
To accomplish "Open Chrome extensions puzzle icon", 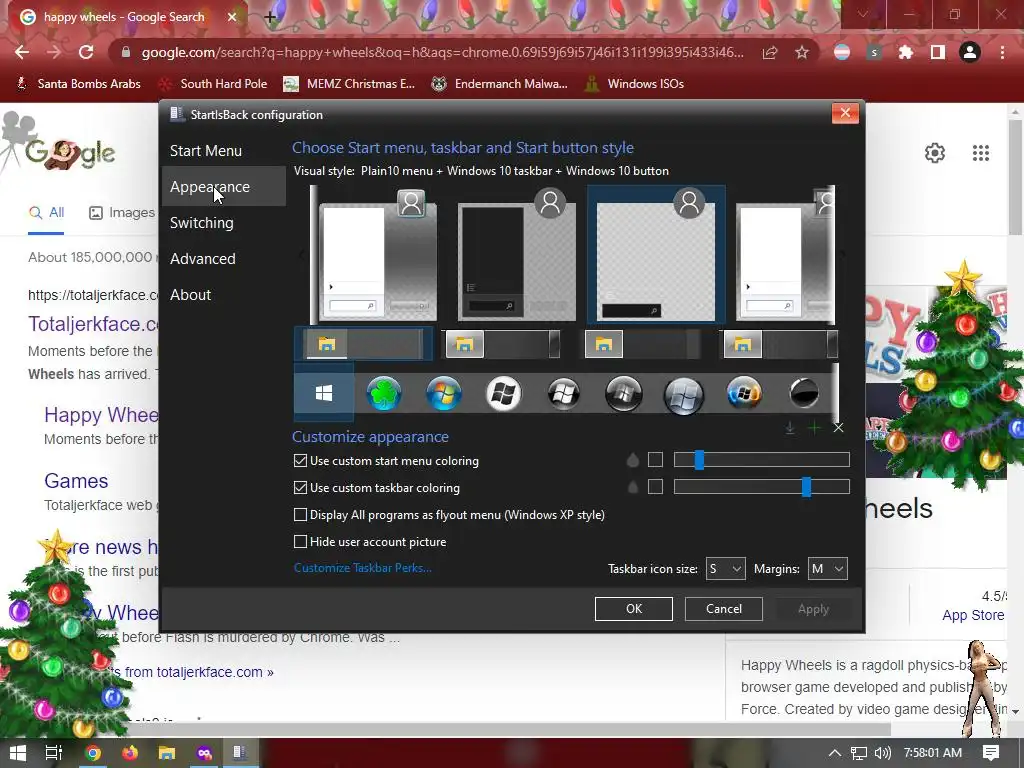I will pyautogui.click(x=905, y=52).
